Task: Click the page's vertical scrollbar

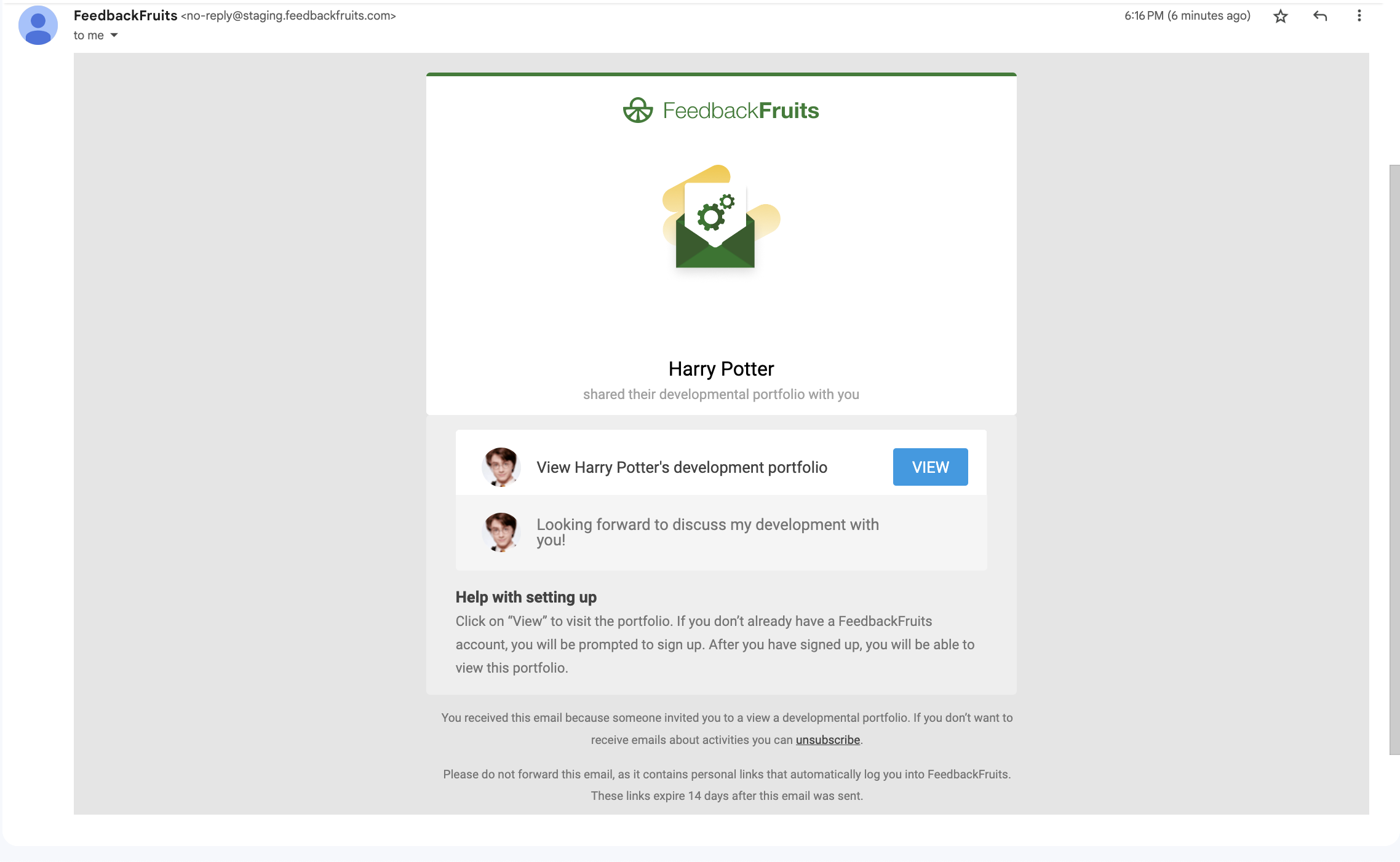Action: coord(1394,459)
